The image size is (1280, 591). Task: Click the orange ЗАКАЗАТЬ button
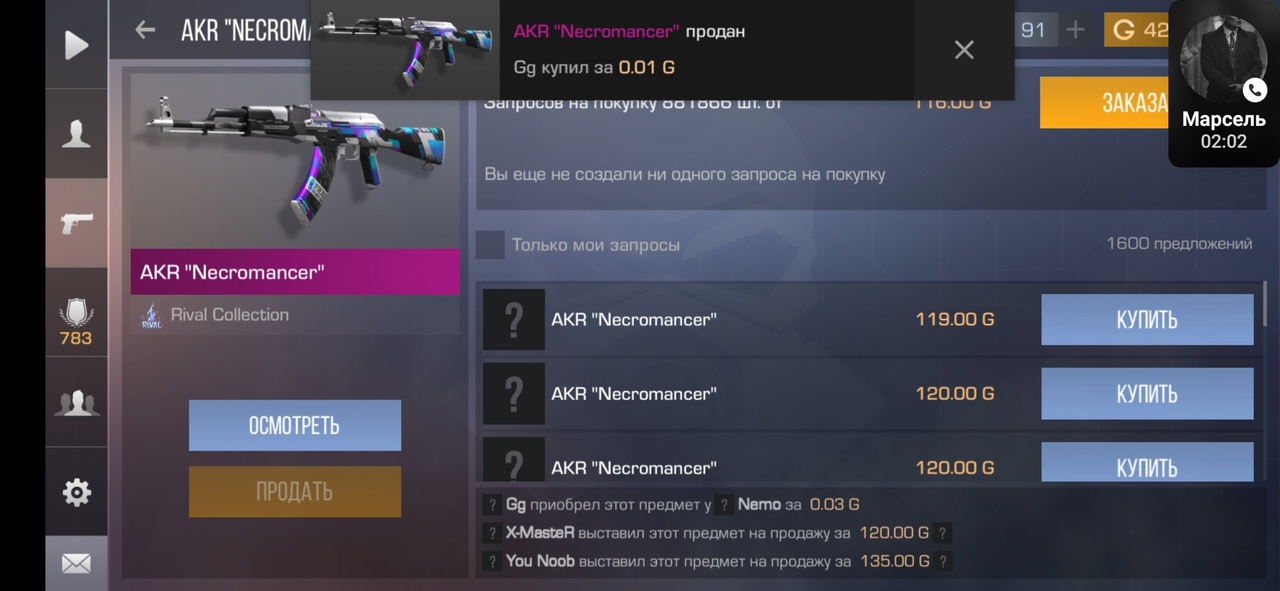click(x=1105, y=102)
